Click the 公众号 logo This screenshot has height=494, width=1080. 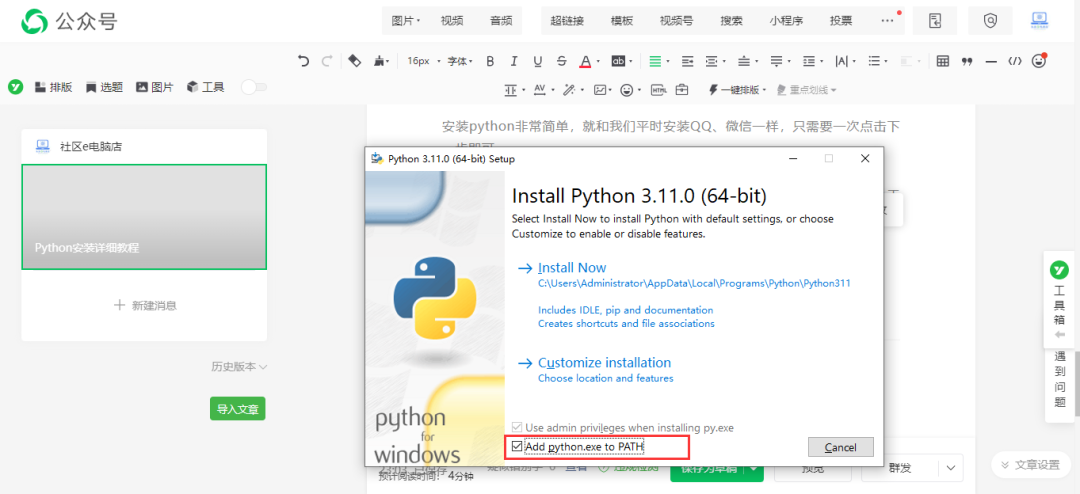[x=70, y=21]
